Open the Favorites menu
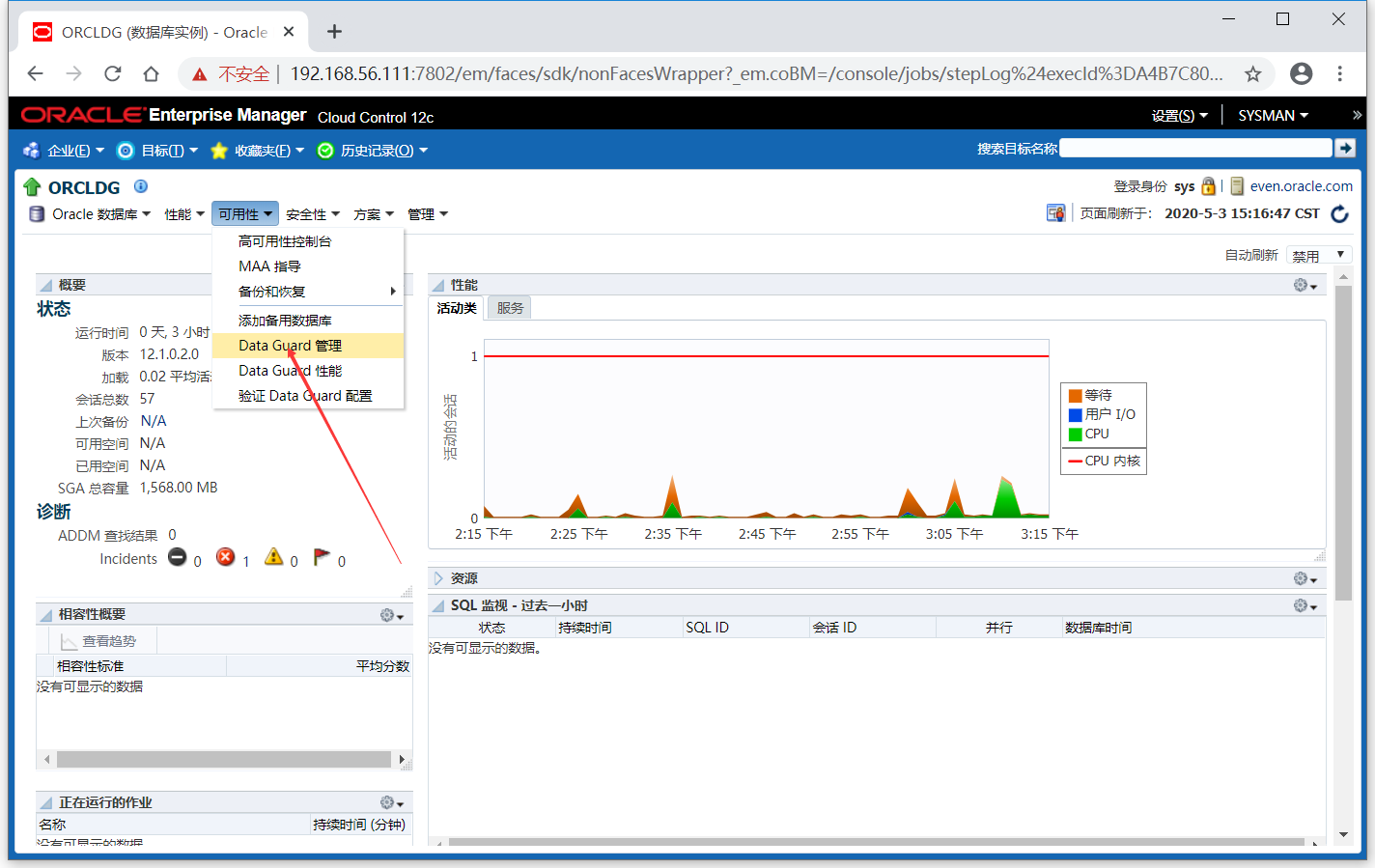 257,151
